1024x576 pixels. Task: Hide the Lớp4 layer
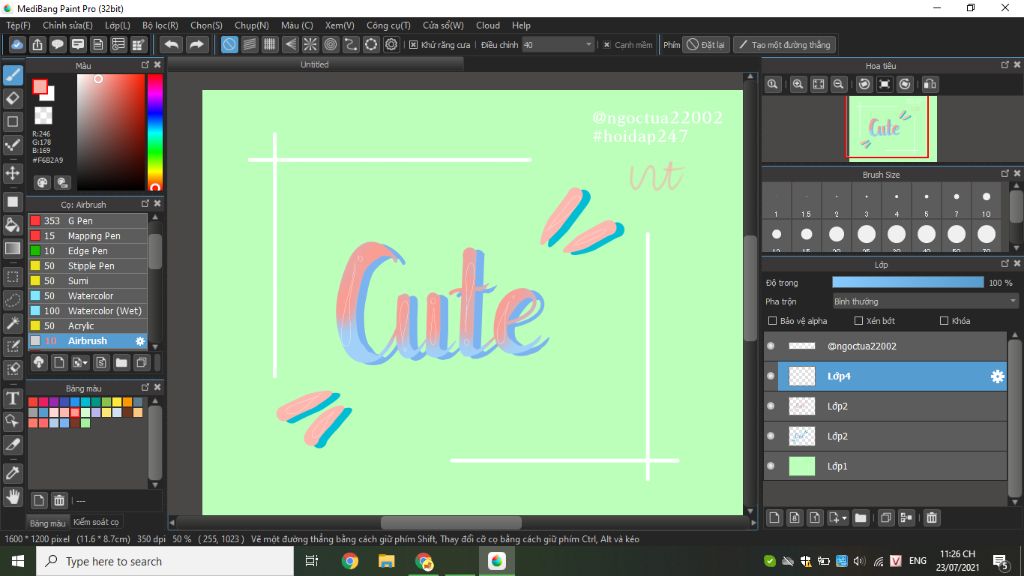point(771,376)
